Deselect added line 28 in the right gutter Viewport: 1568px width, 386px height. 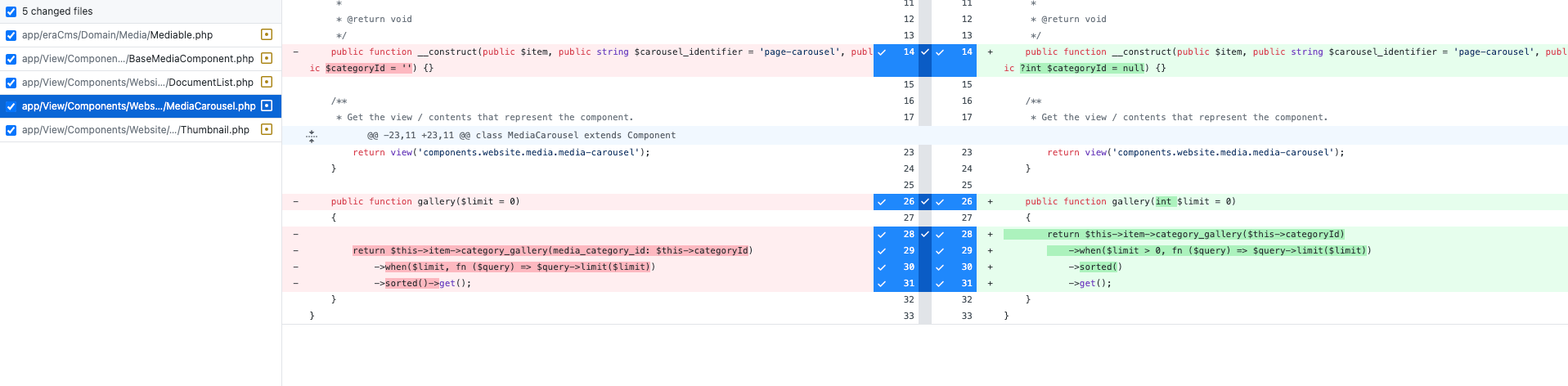(x=954, y=235)
